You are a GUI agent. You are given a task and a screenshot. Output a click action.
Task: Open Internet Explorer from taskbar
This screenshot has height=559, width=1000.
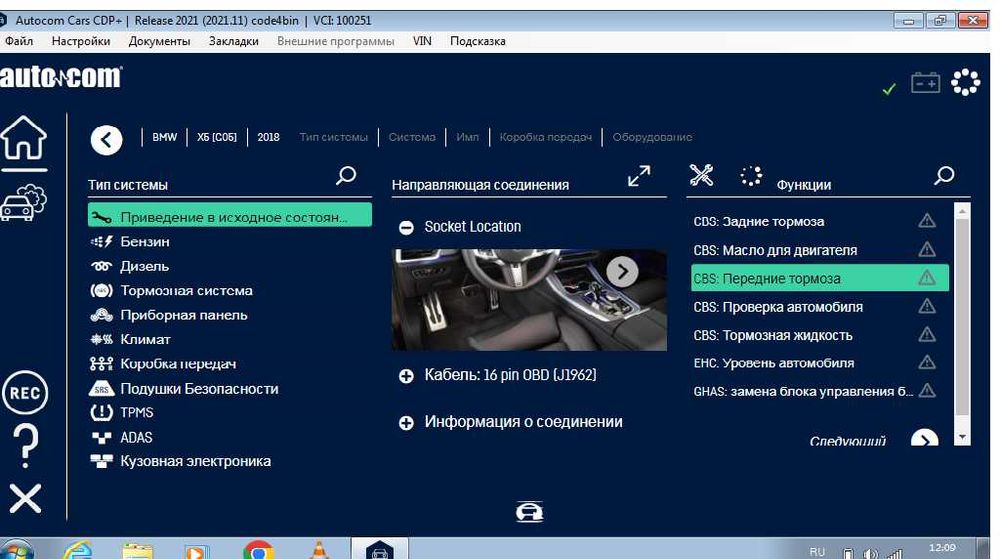tap(78, 549)
